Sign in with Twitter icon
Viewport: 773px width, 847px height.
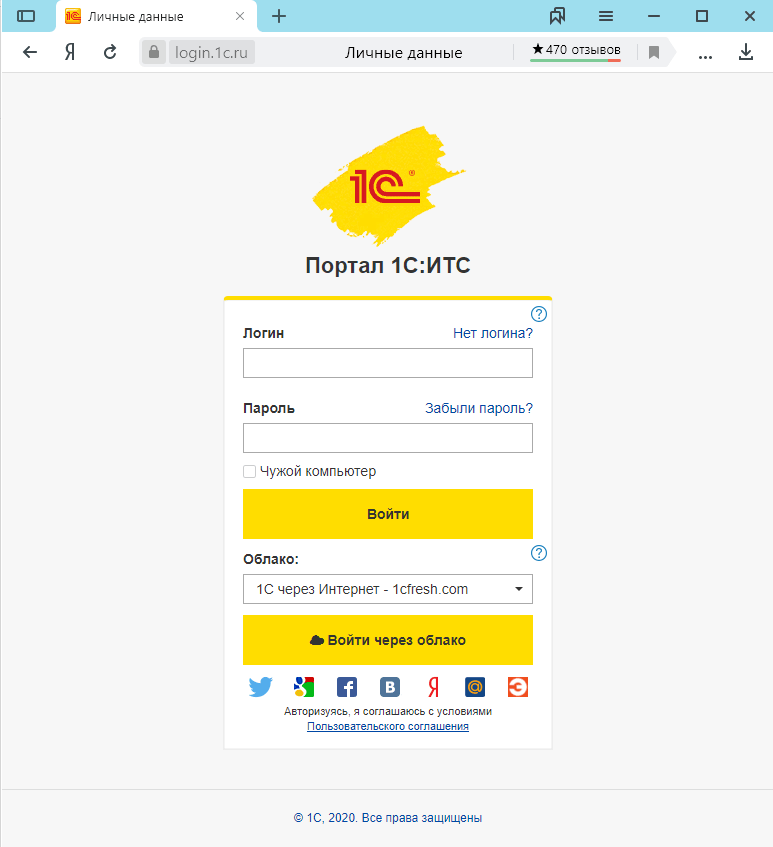(x=260, y=687)
